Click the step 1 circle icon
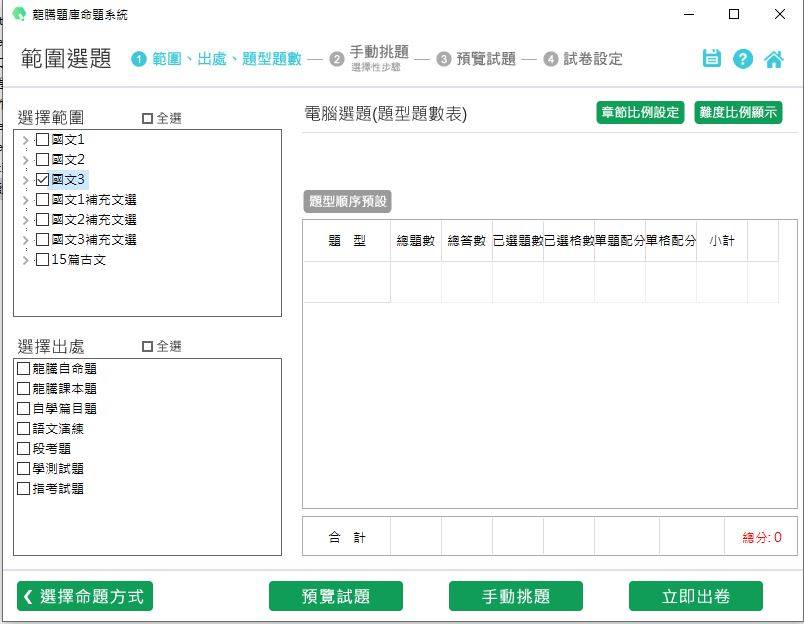This screenshot has height=624, width=804. 139,59
